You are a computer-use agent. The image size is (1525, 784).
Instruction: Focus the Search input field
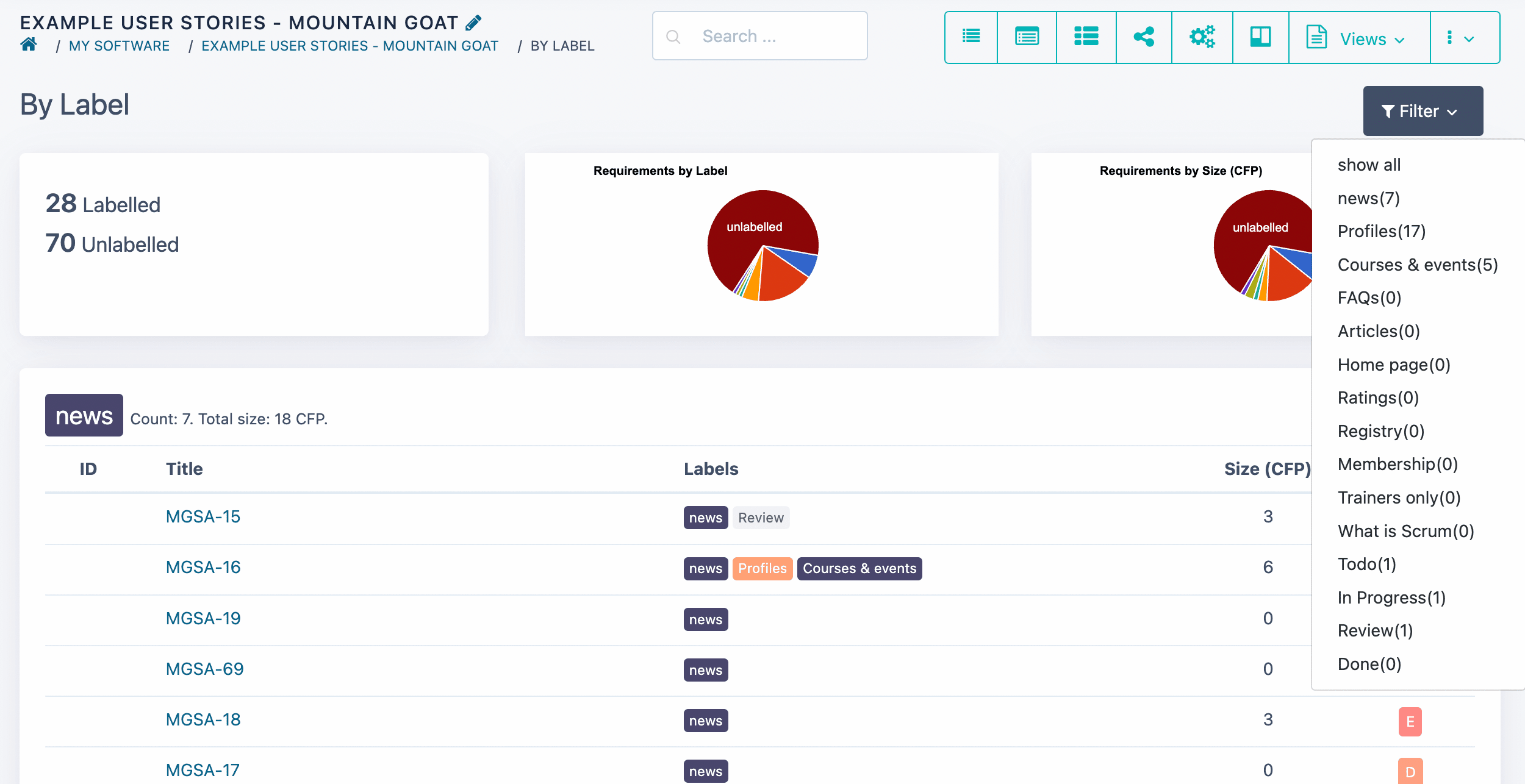click(x=760, y=36)
